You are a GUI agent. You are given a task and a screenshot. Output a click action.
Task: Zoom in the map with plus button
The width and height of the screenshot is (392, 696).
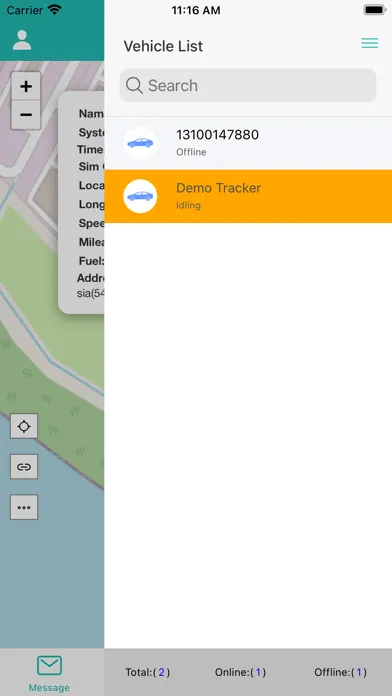(x=26, y=86)
